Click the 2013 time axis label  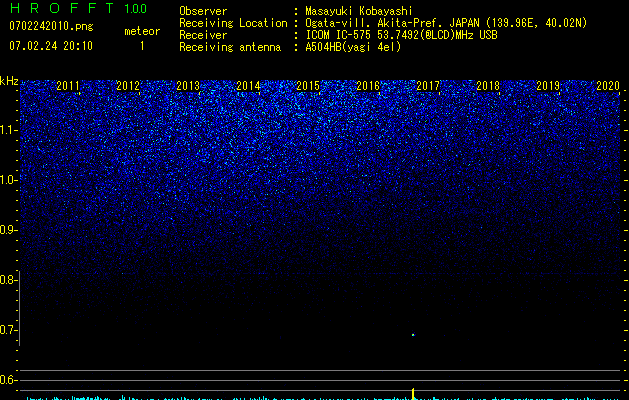[188, 86]
